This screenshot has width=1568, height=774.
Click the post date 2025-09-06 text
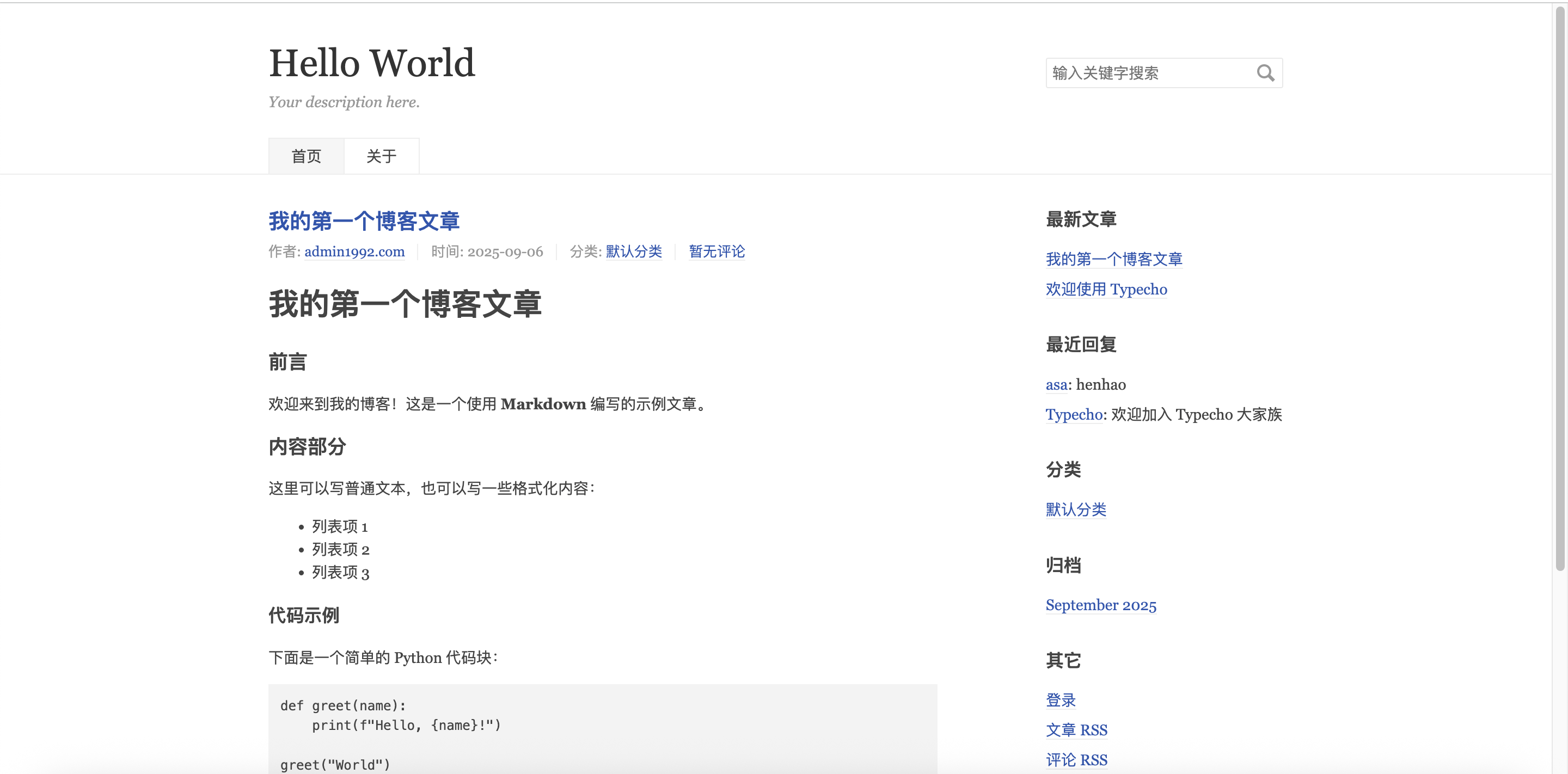coord(504,252)
